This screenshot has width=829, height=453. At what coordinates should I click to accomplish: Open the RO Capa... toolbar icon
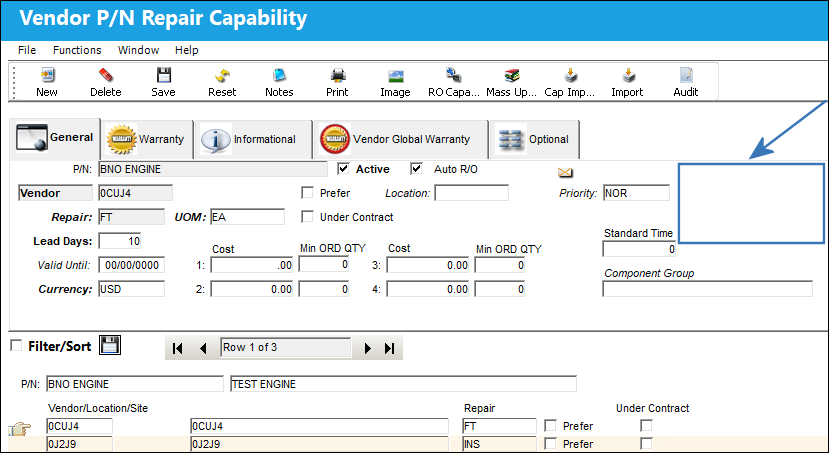click(453, 76)
